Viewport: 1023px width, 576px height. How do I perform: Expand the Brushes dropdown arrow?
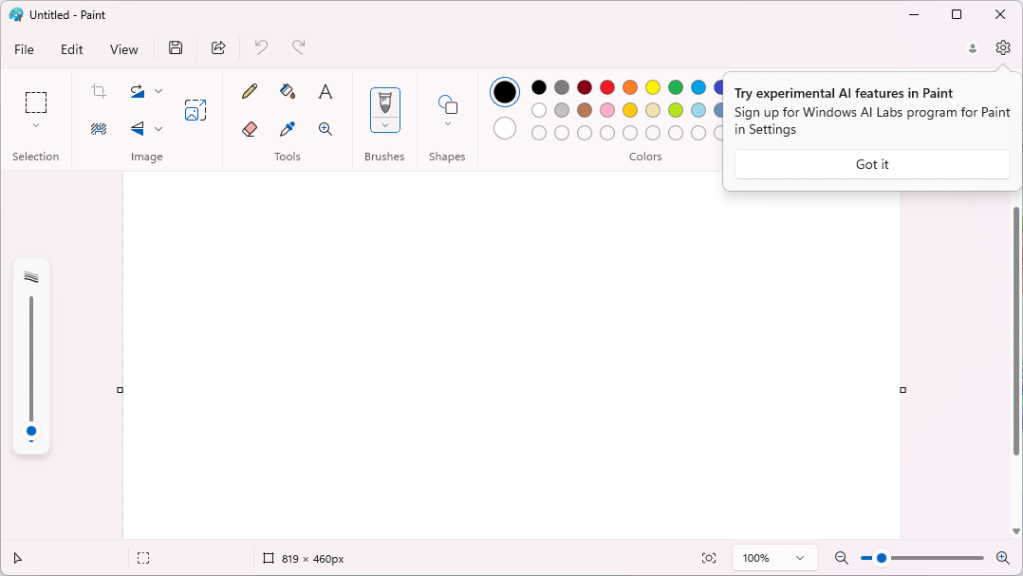385,125
